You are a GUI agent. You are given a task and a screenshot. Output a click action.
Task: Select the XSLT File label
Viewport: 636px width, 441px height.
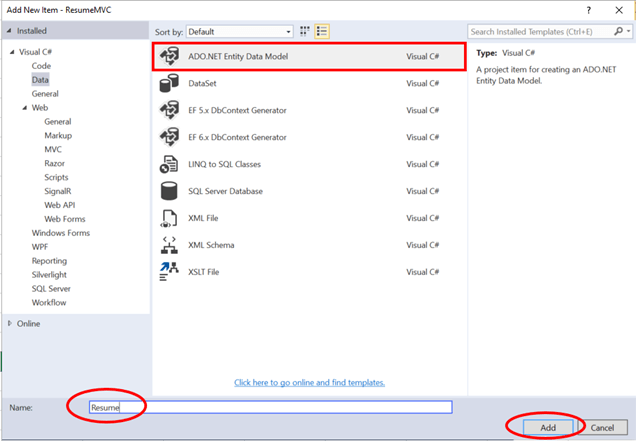click(x=203, y=272)
